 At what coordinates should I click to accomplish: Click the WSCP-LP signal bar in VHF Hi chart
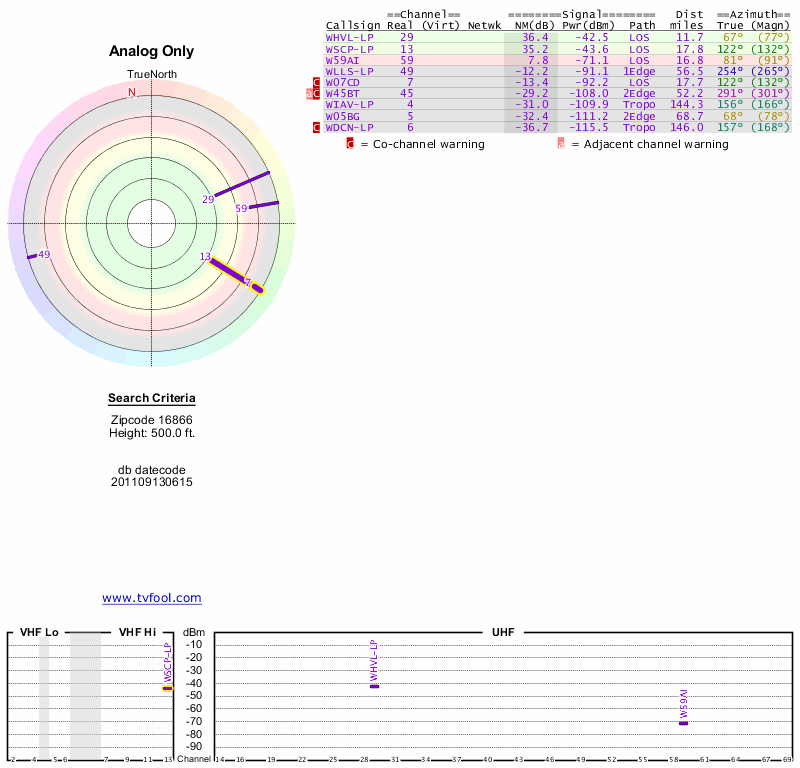tap(168, 688)
